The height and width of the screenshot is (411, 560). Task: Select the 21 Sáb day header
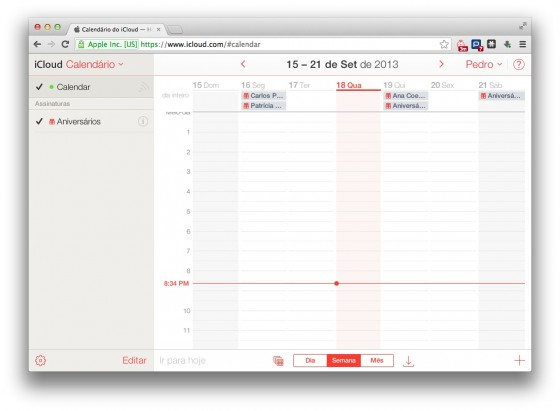[x=490, y=85]
